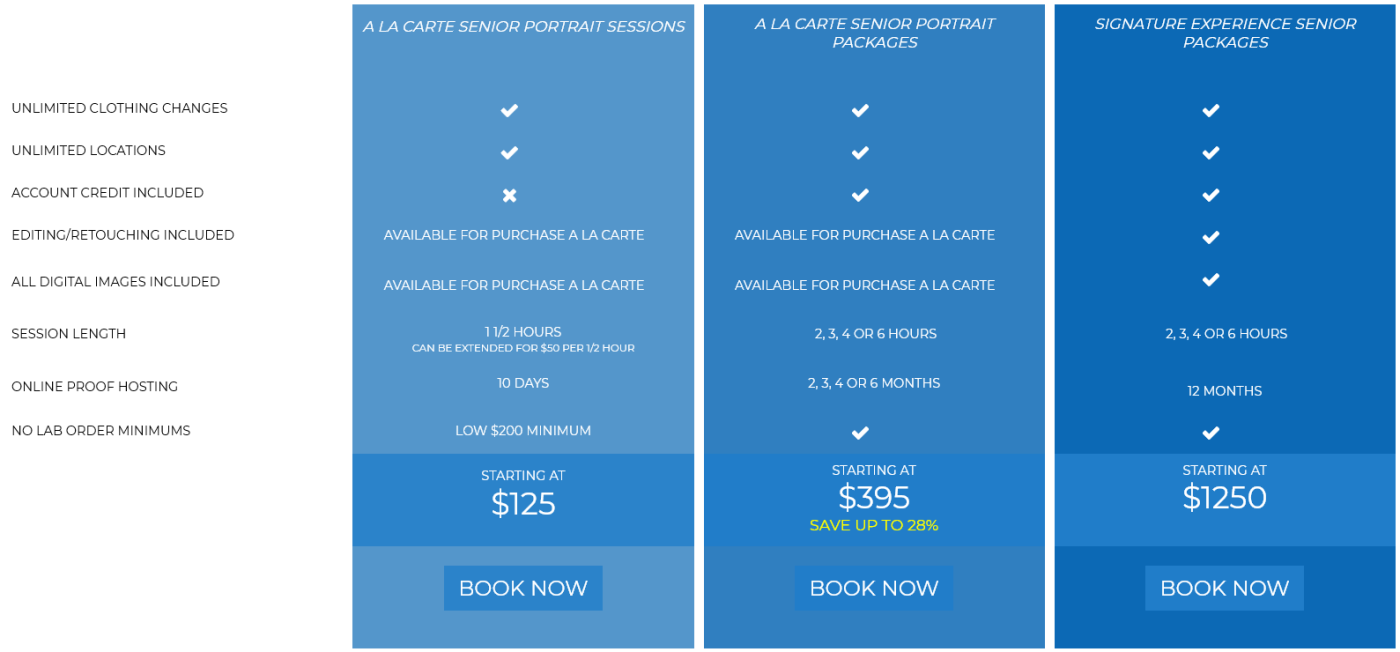This screenshot has width=1400, height=652.
Task: Book the $1250 Signature Experience package
Action: (x=1224, y=588)
